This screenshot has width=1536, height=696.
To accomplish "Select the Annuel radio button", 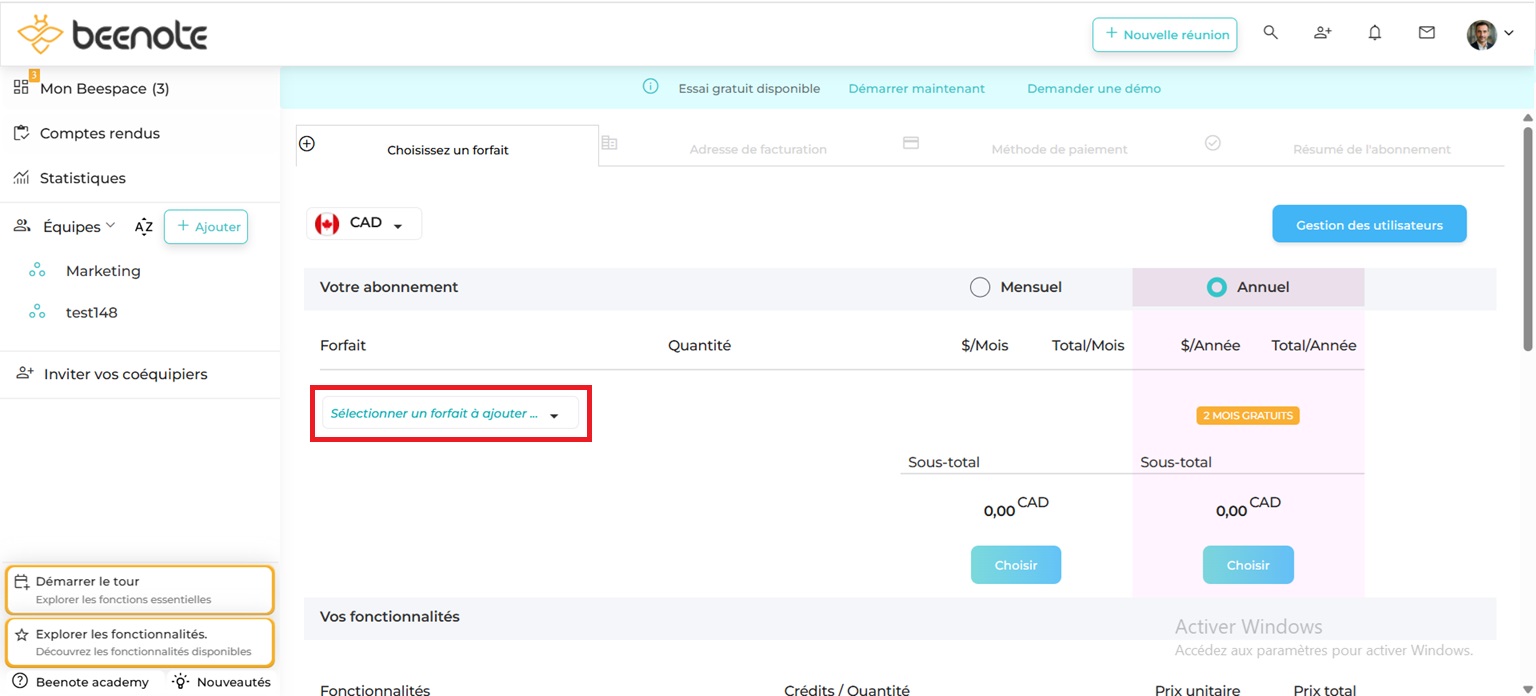I will pos(1216,288).
